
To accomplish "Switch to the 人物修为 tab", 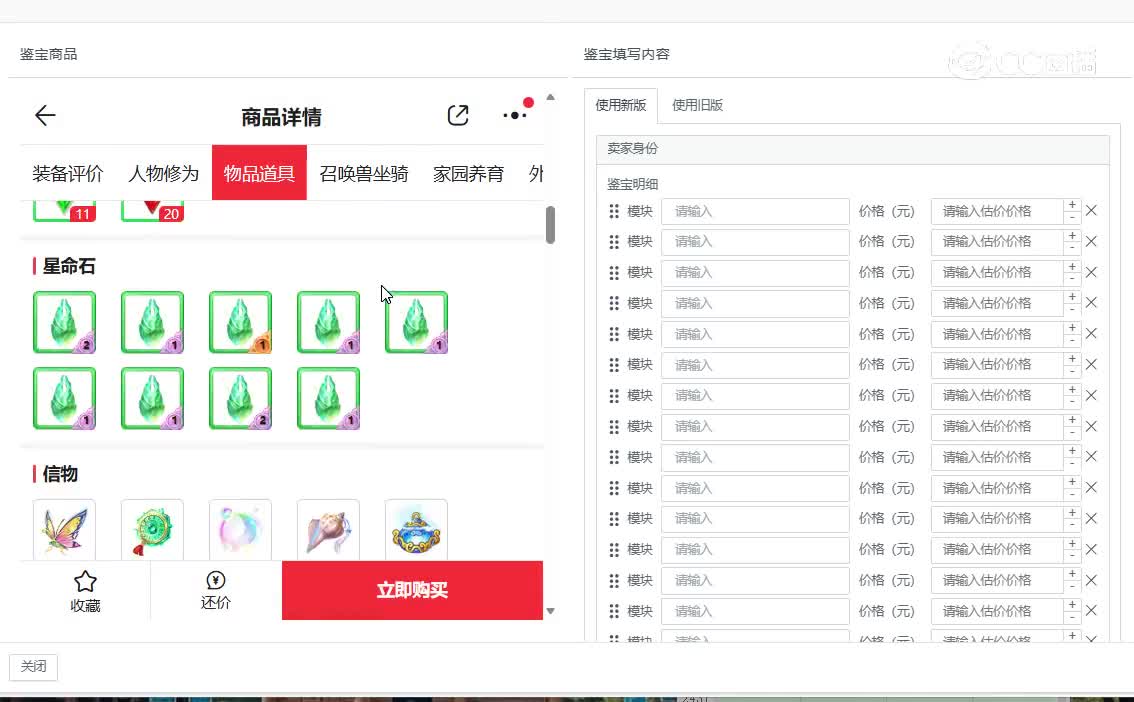I will pyautogui.click(x=163, y=174).
